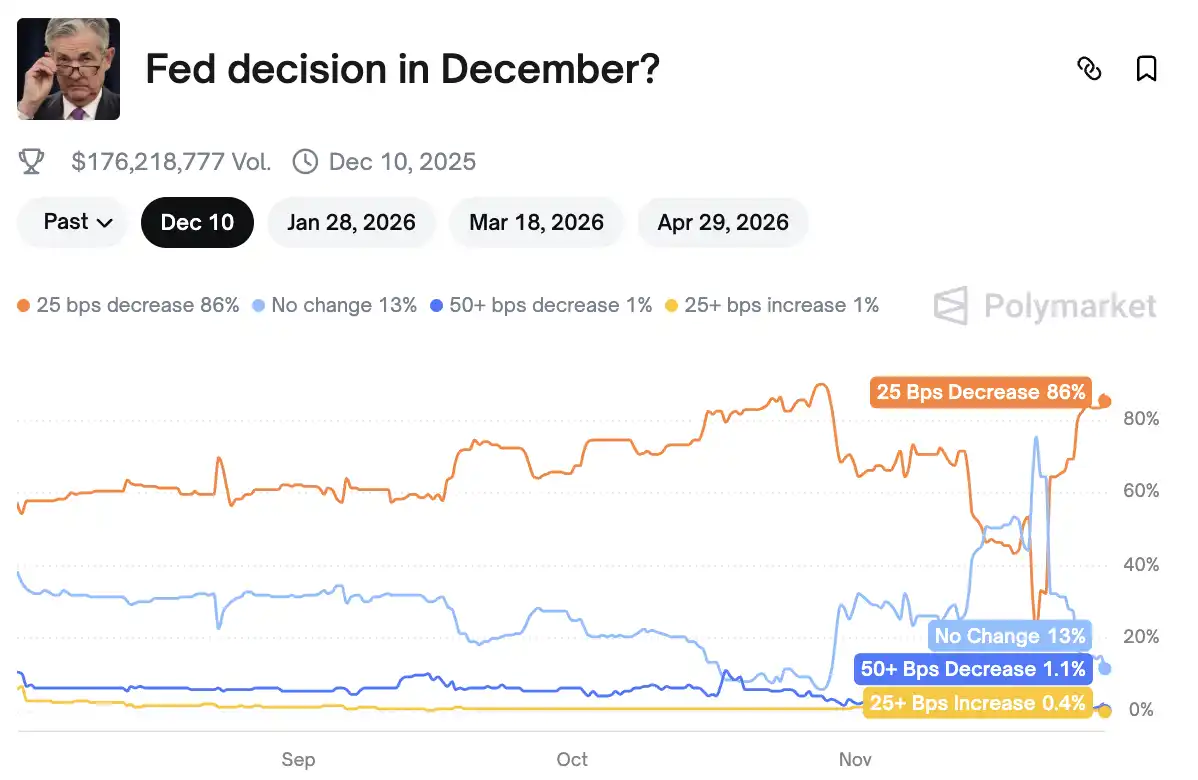Toggle the No change series visibility

tap(334, 305)
